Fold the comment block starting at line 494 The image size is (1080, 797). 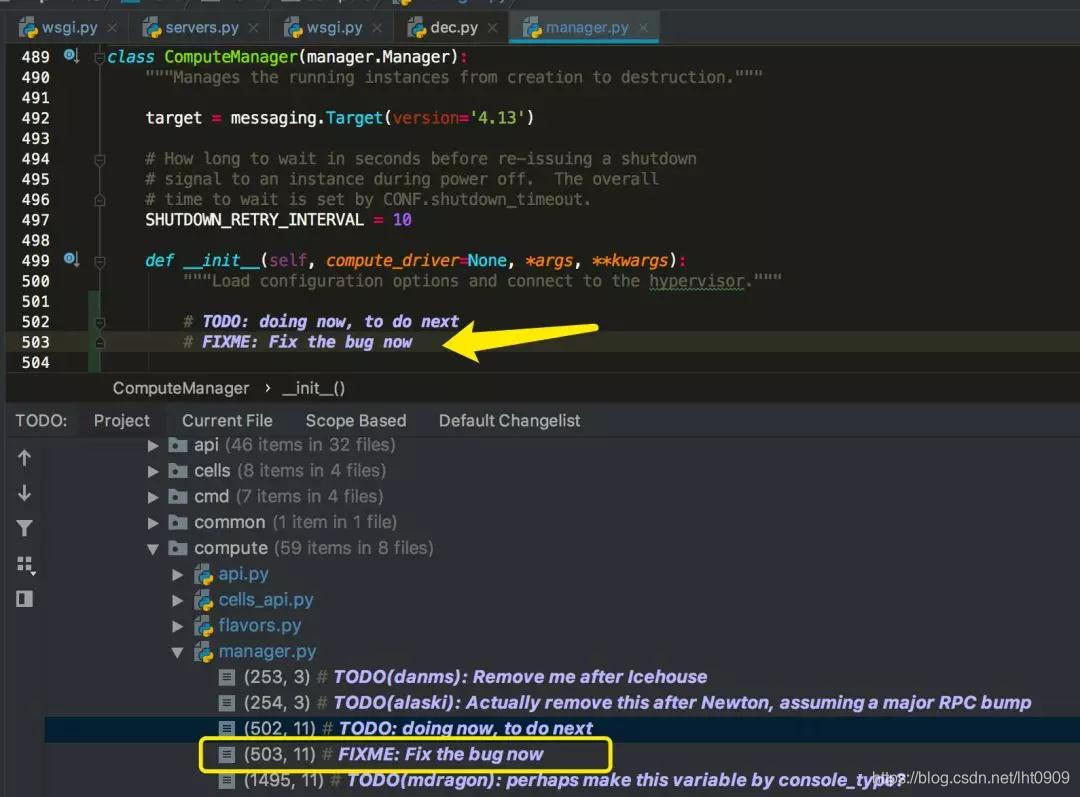100,160
